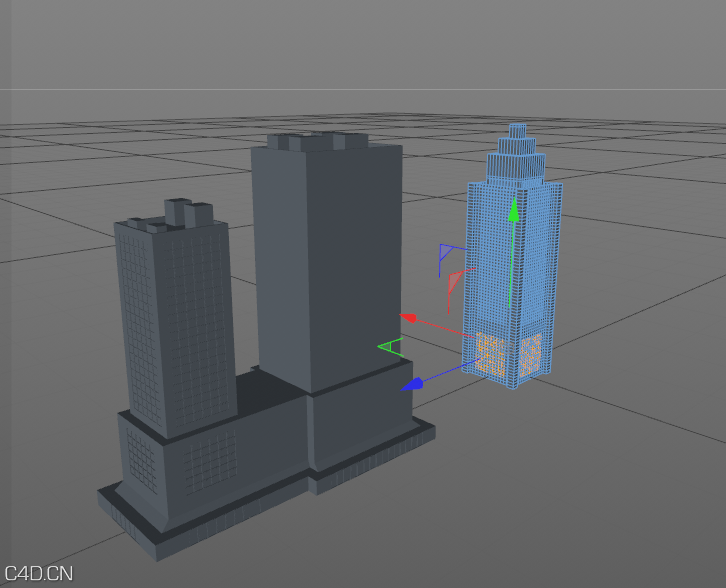The height and width of the screenshot is (588, 726).
Task: Select the shorter gray tower with window grid
Action: click(175, 319)
